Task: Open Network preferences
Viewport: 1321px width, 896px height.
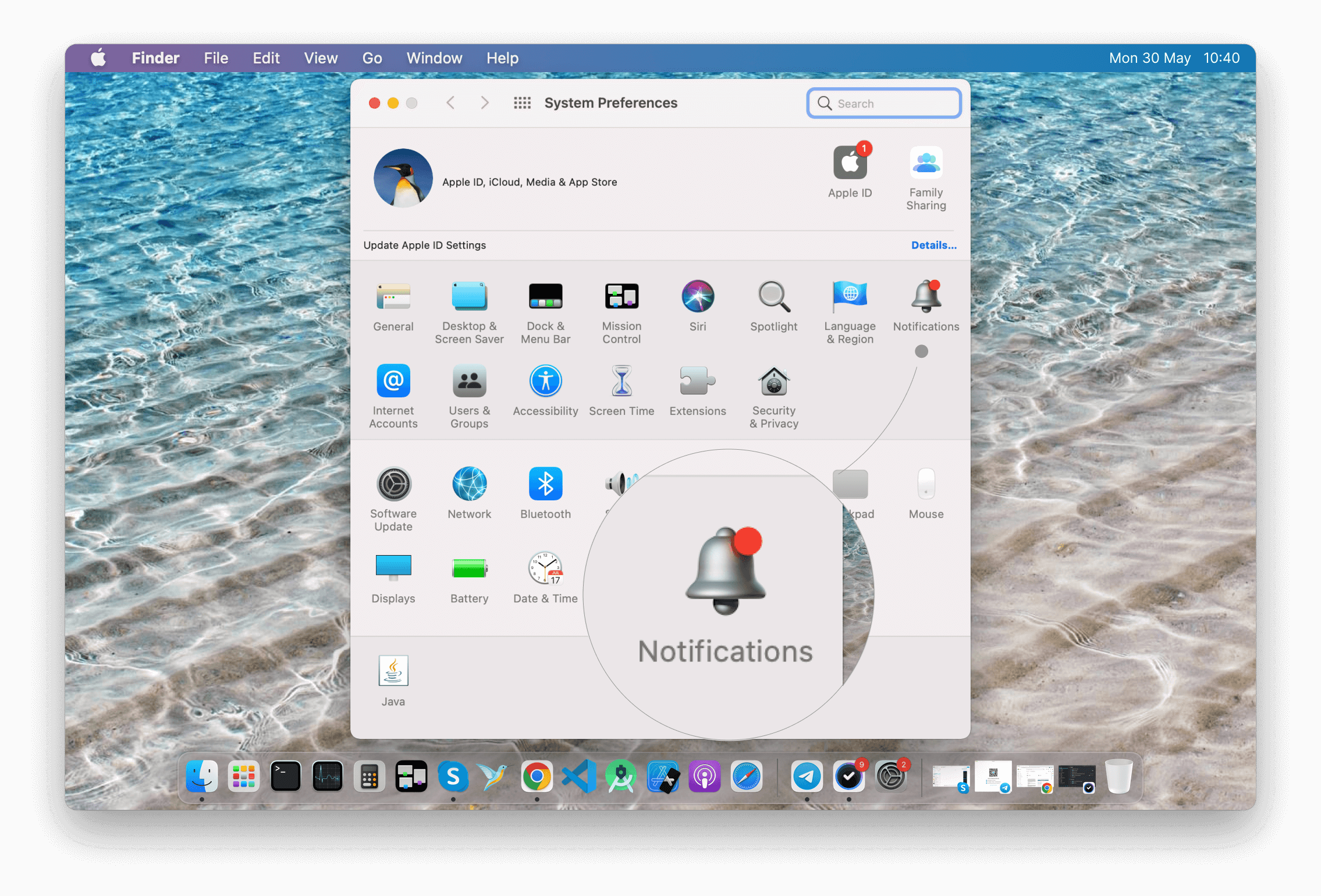Action: pyautogui.click(x=469, y=493)
